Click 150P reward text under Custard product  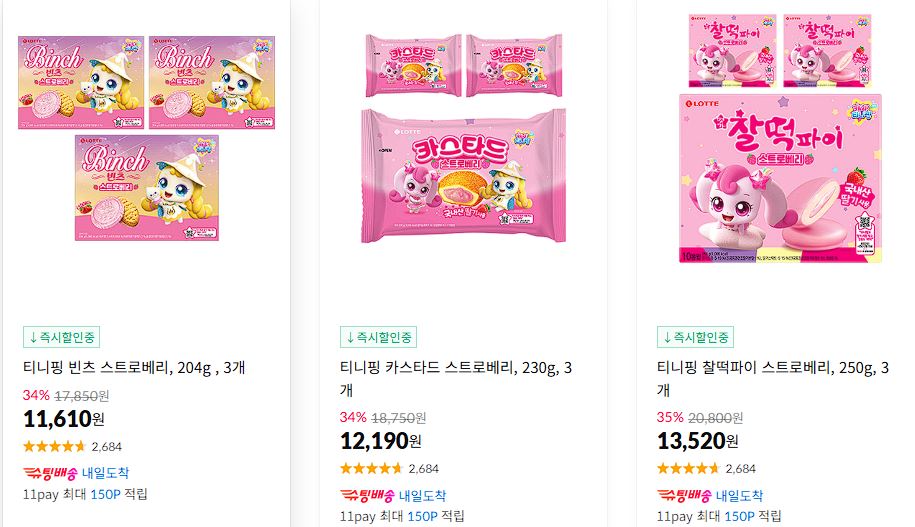(422, 516)
